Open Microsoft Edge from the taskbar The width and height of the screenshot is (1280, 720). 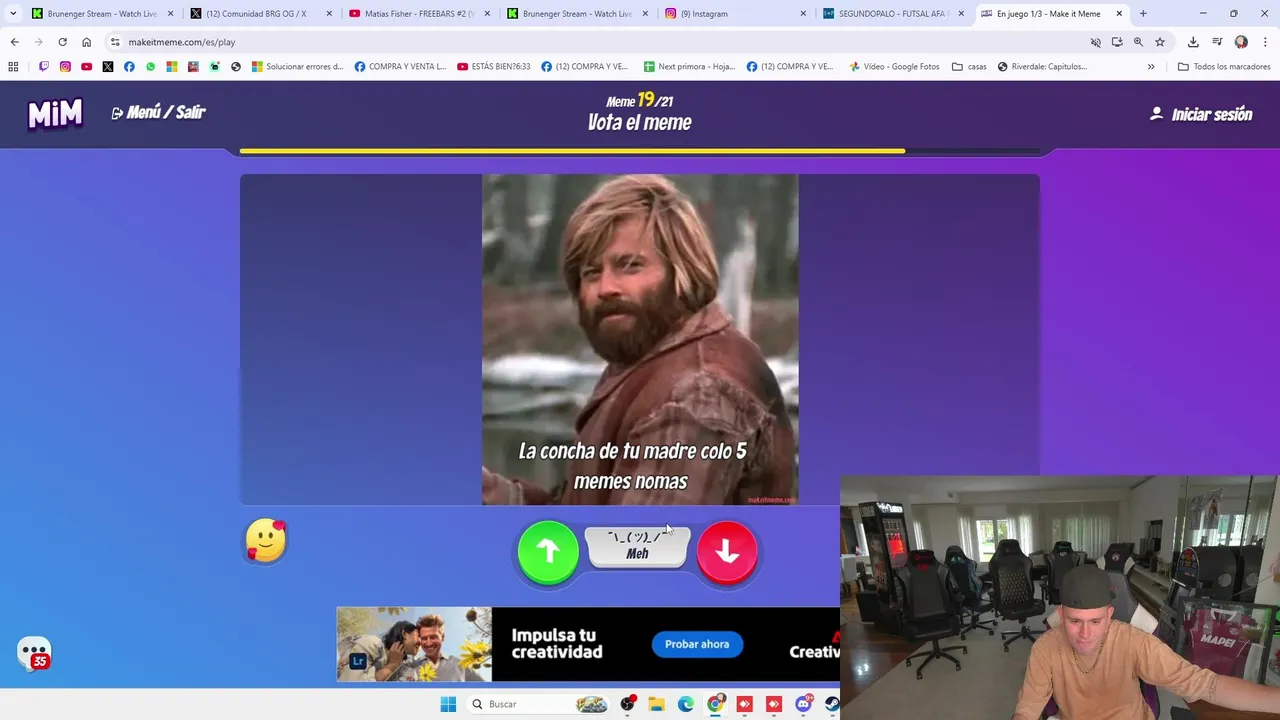pos(686,704)
